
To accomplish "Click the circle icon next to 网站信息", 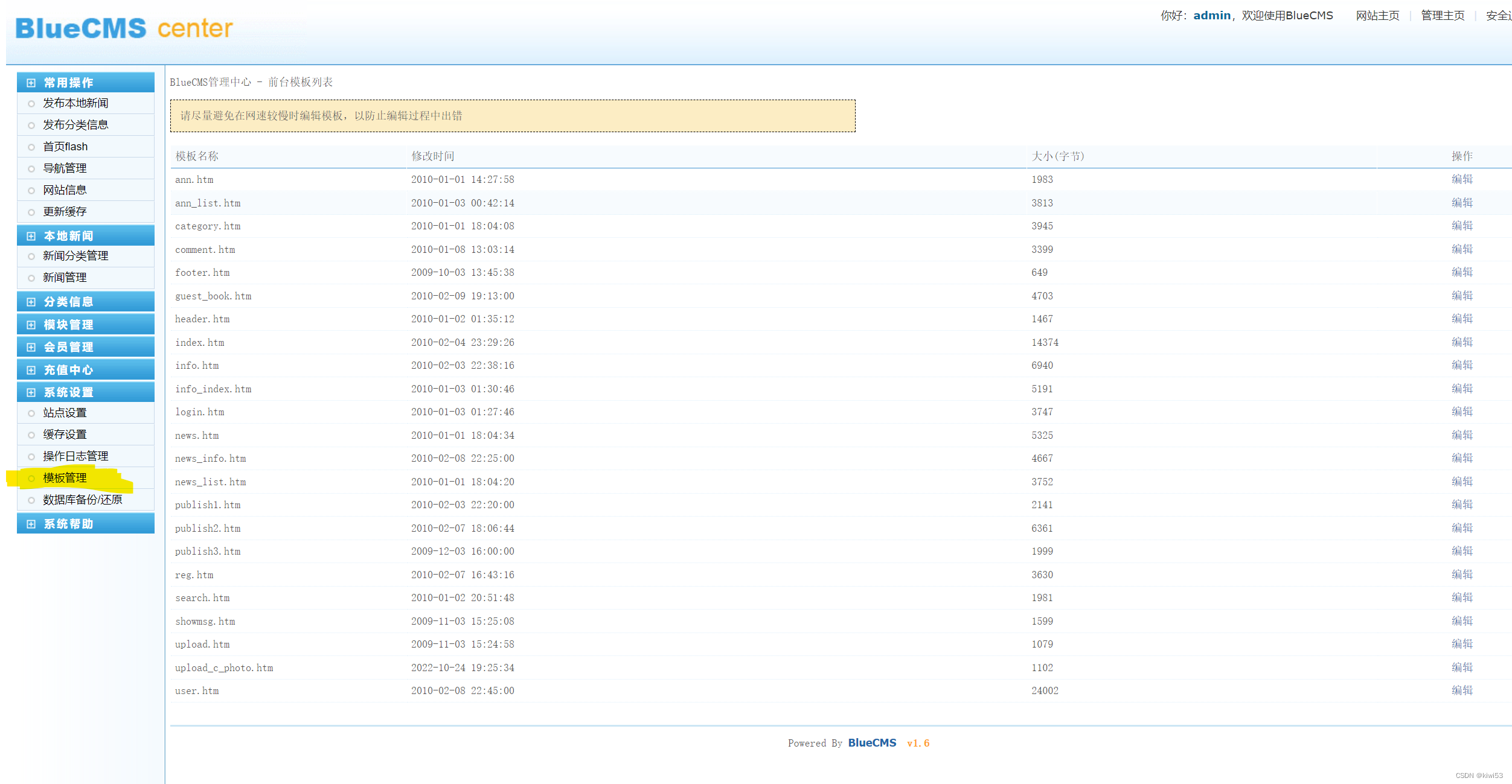I will pyautogui.click(x=31, y=190).
